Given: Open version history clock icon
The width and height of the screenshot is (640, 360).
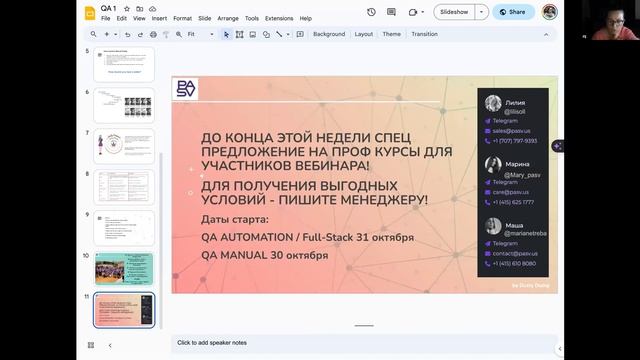Looking at the screenshot, I should pos(371,12).
